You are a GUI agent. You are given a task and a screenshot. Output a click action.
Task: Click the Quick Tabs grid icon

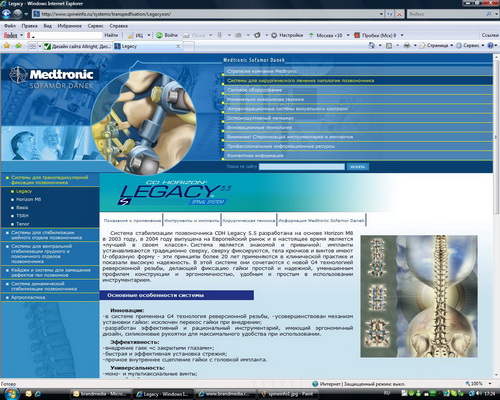[x=32, y=46]
